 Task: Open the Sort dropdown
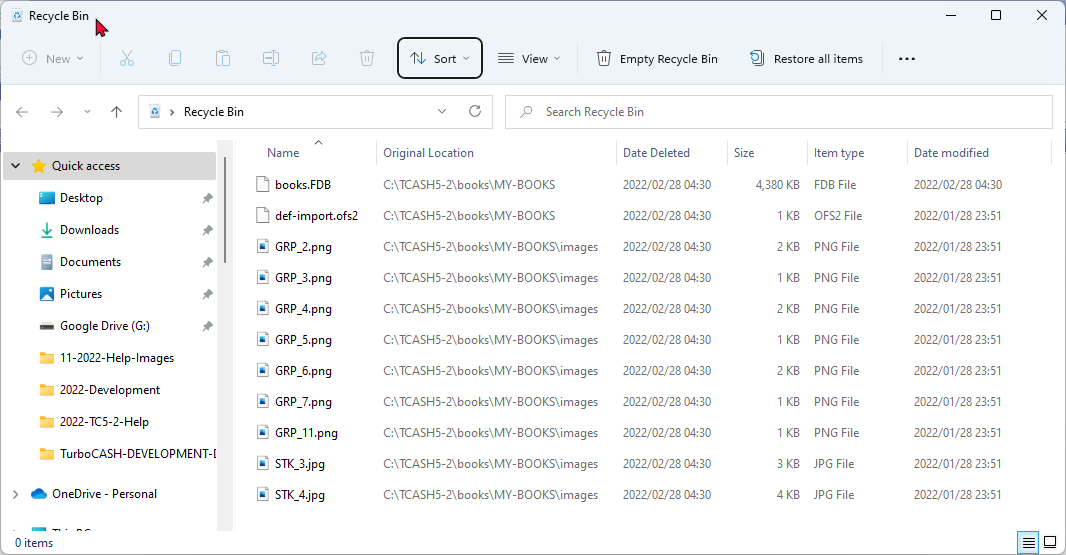coord(440,59)
